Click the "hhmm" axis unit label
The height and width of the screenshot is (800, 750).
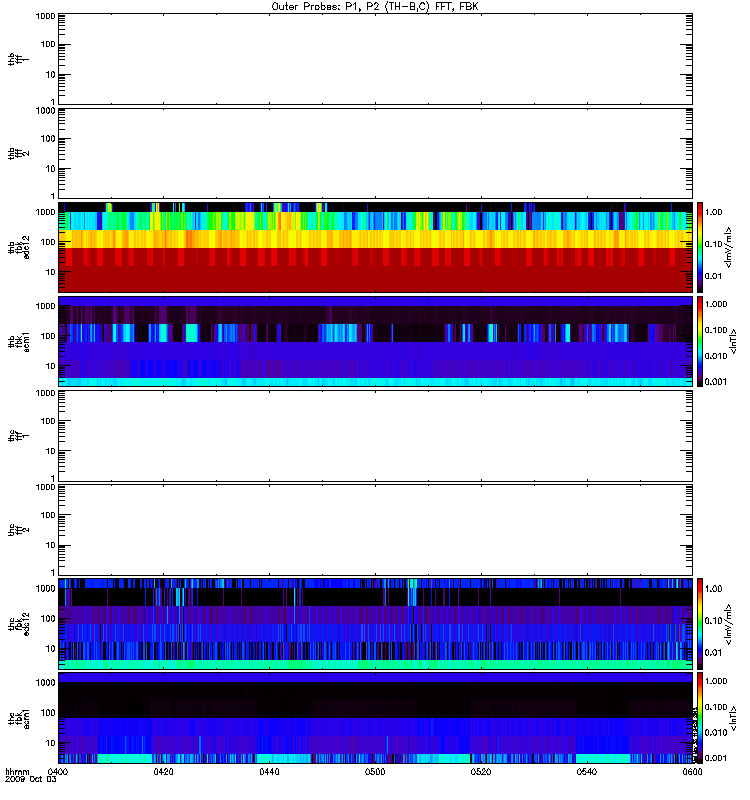pos(17,772)
